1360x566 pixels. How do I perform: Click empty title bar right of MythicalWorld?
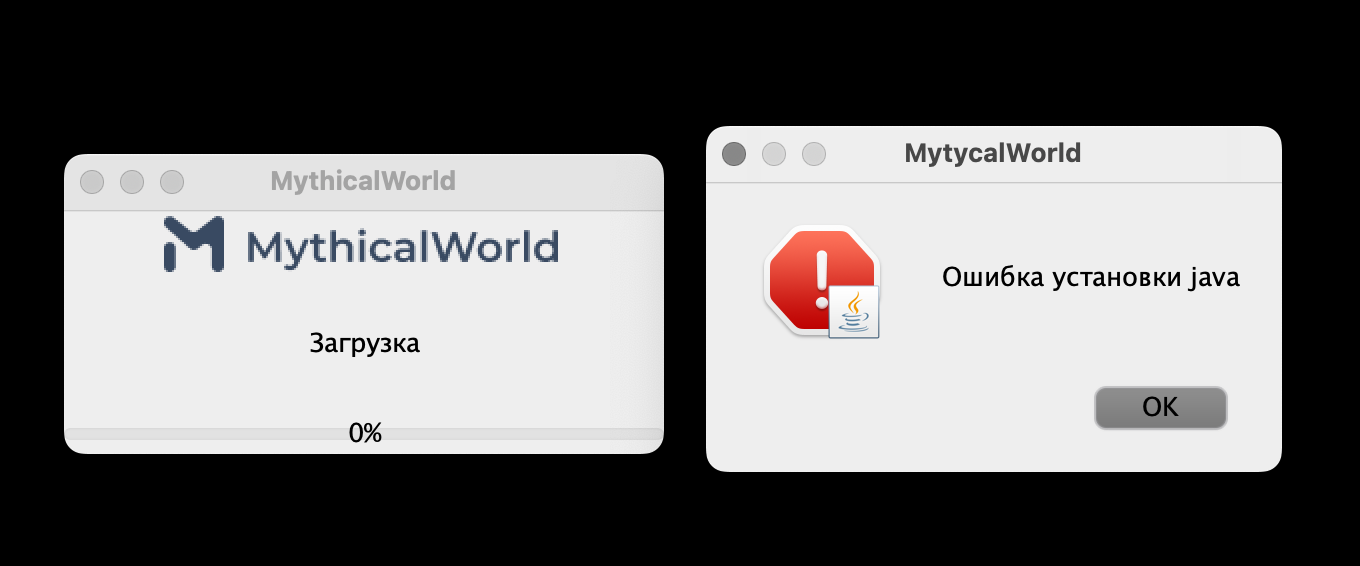tap(558, 182)
